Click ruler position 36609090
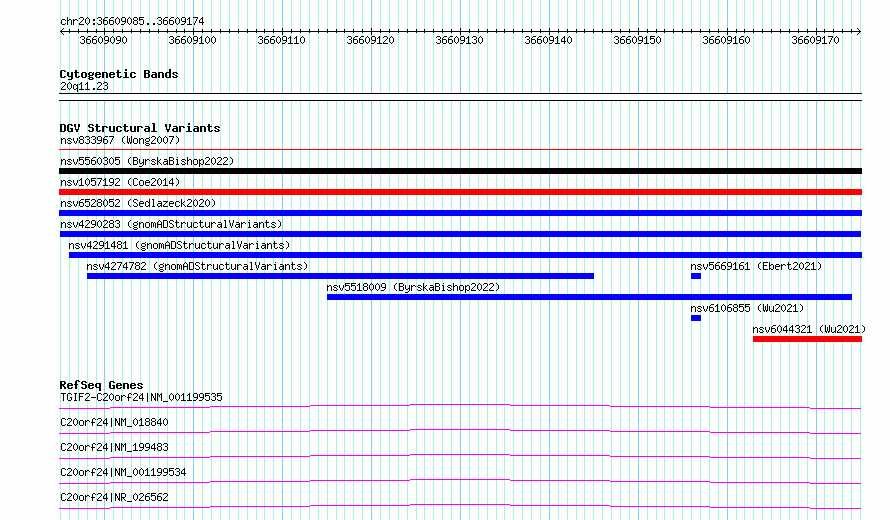Screen dimensions: 890x520 pyautogui.click(x=103, y=40)
